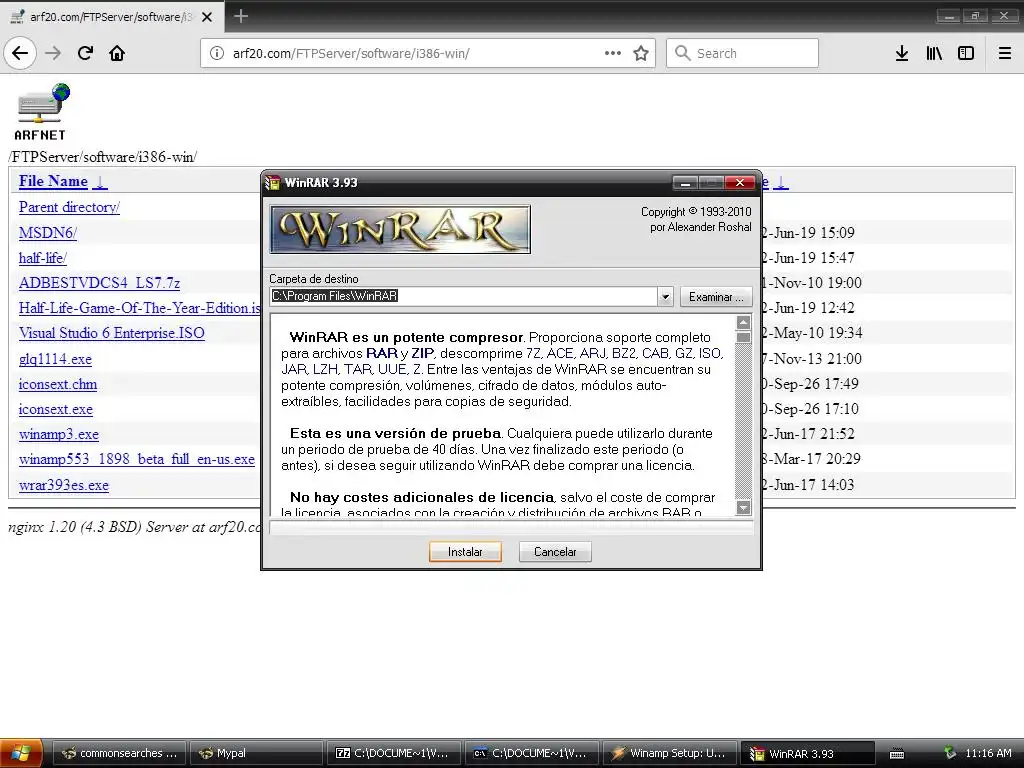Click the license text scrollbar thumb
This screenshot has width=1024, height=768.
pos(743,338)
